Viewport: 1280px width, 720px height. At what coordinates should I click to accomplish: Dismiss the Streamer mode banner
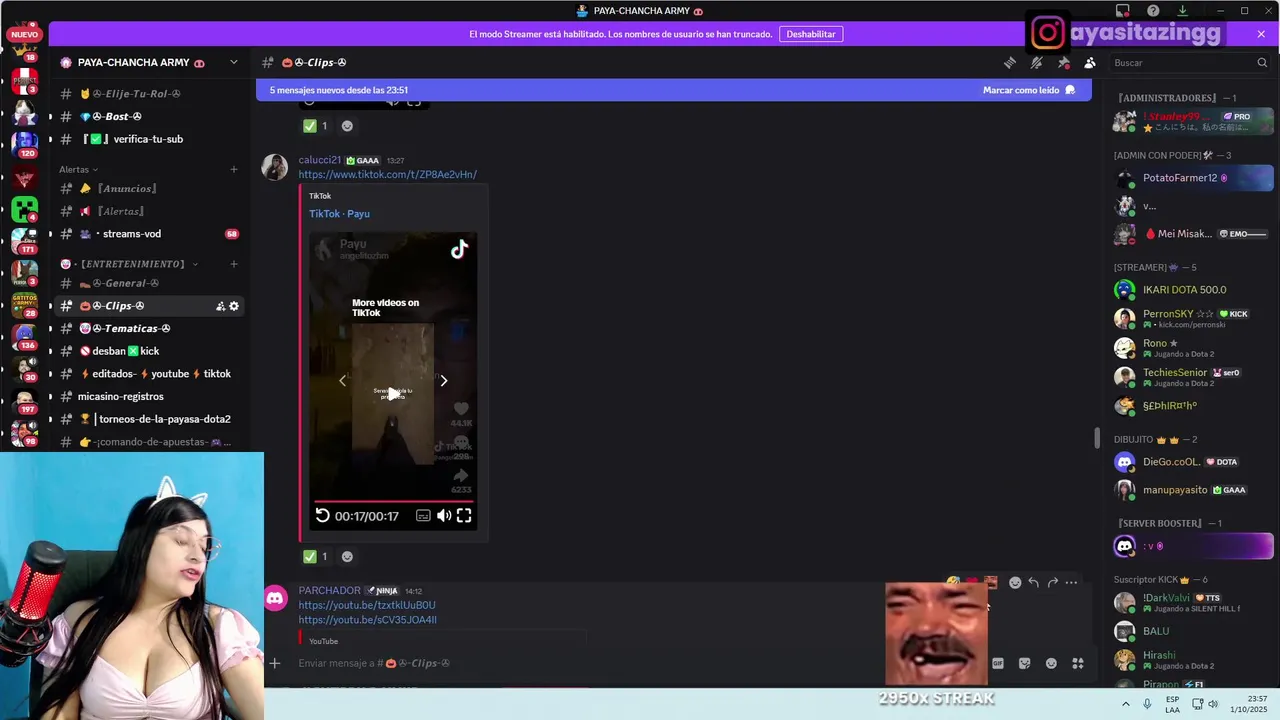pos(1261,34)
